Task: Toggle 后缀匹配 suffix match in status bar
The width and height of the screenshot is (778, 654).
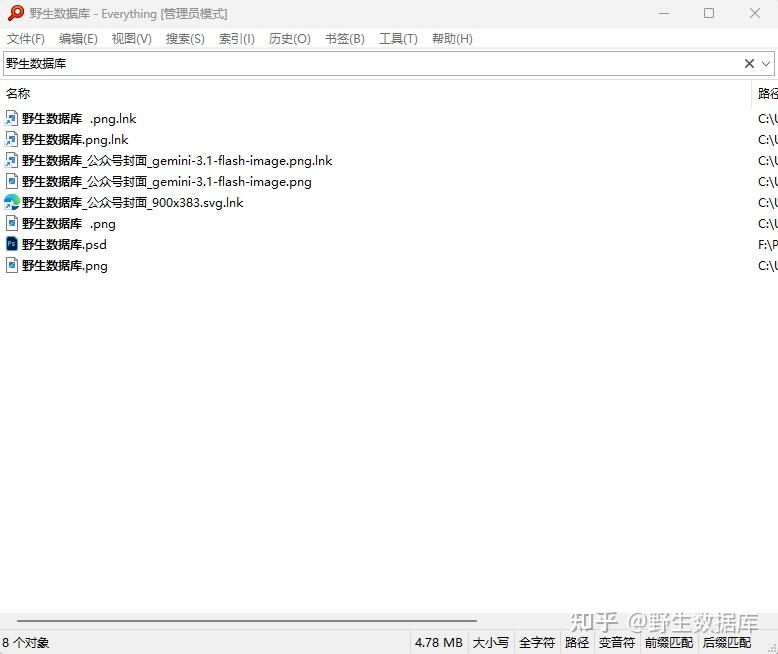Action: pos(727,643)
